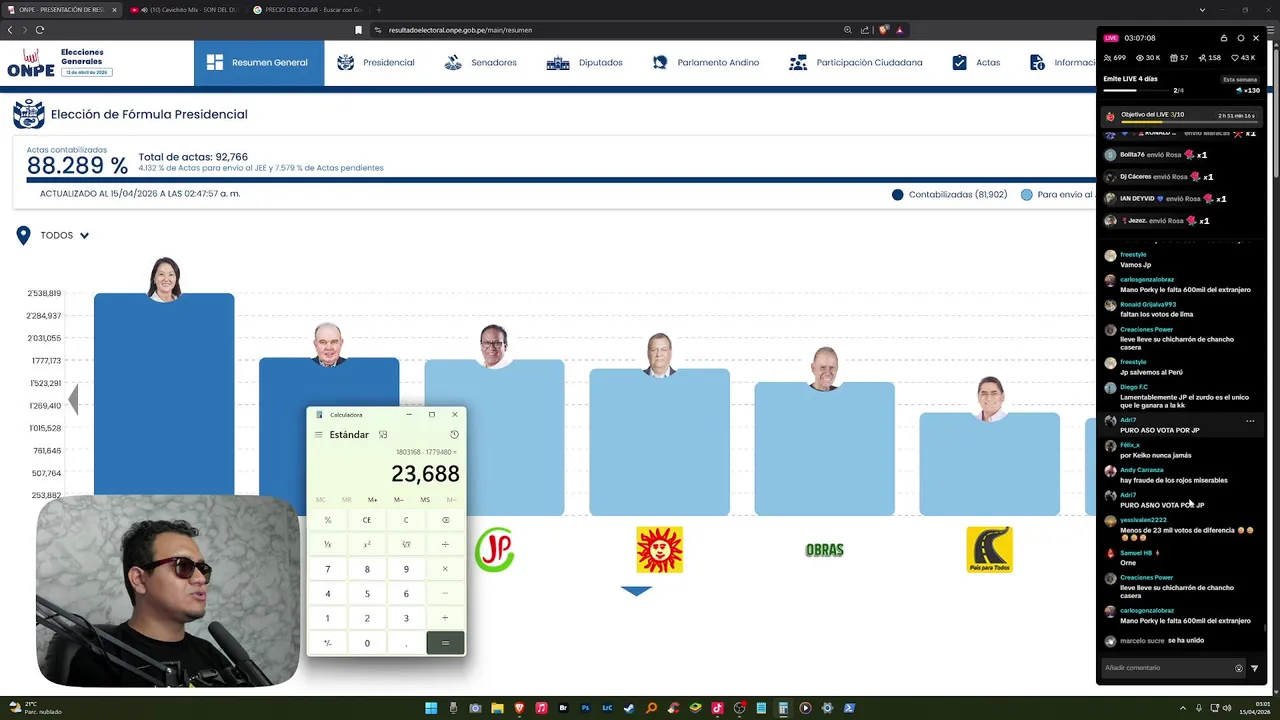The image size is (1280, 720).
Task: Open the Diputados tab
Action: pos(585,63)
